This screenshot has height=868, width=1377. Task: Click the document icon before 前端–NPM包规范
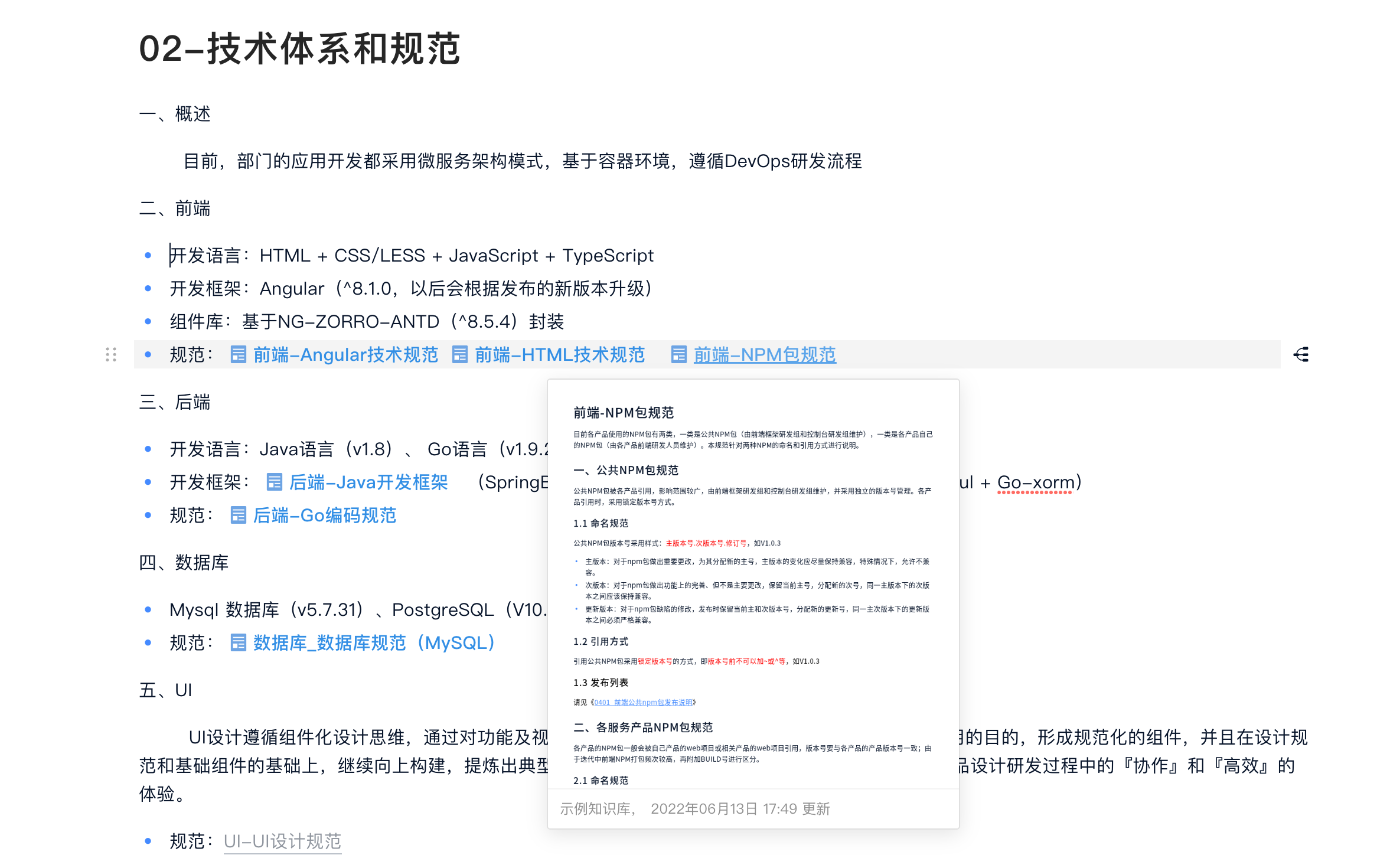(679, 354)
